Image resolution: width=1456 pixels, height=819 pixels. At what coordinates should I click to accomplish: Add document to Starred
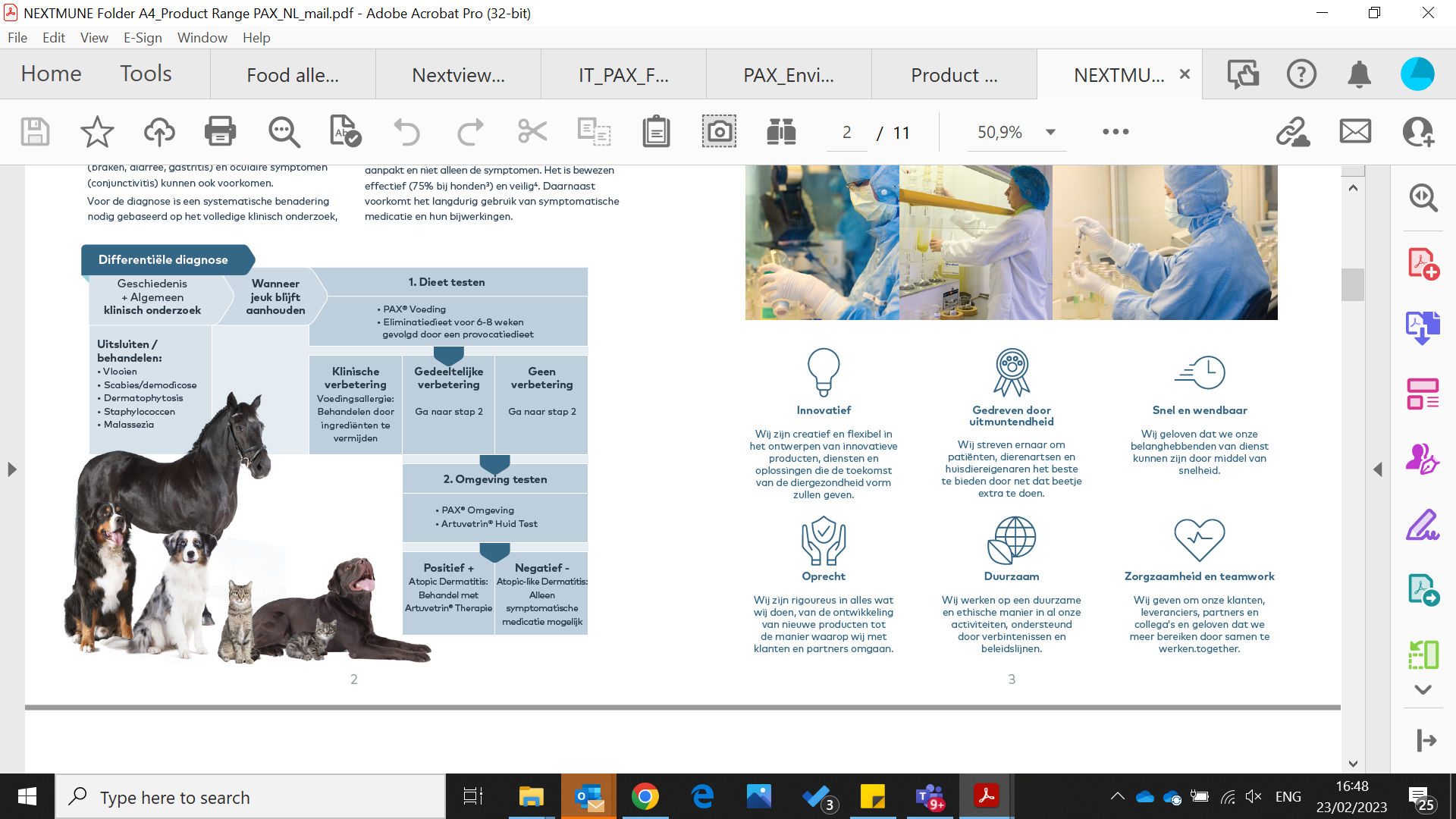coord(97,132)
